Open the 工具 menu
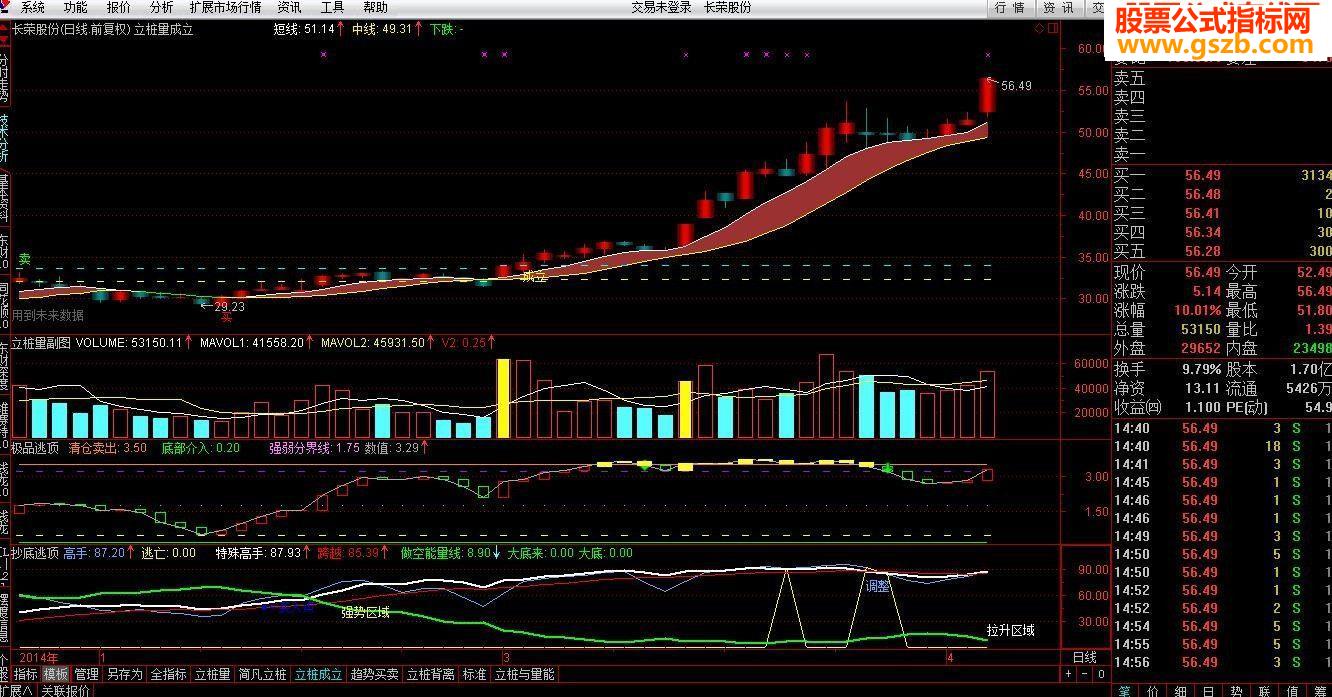This screenshot has height=697, width=1332. click(333, 7)
